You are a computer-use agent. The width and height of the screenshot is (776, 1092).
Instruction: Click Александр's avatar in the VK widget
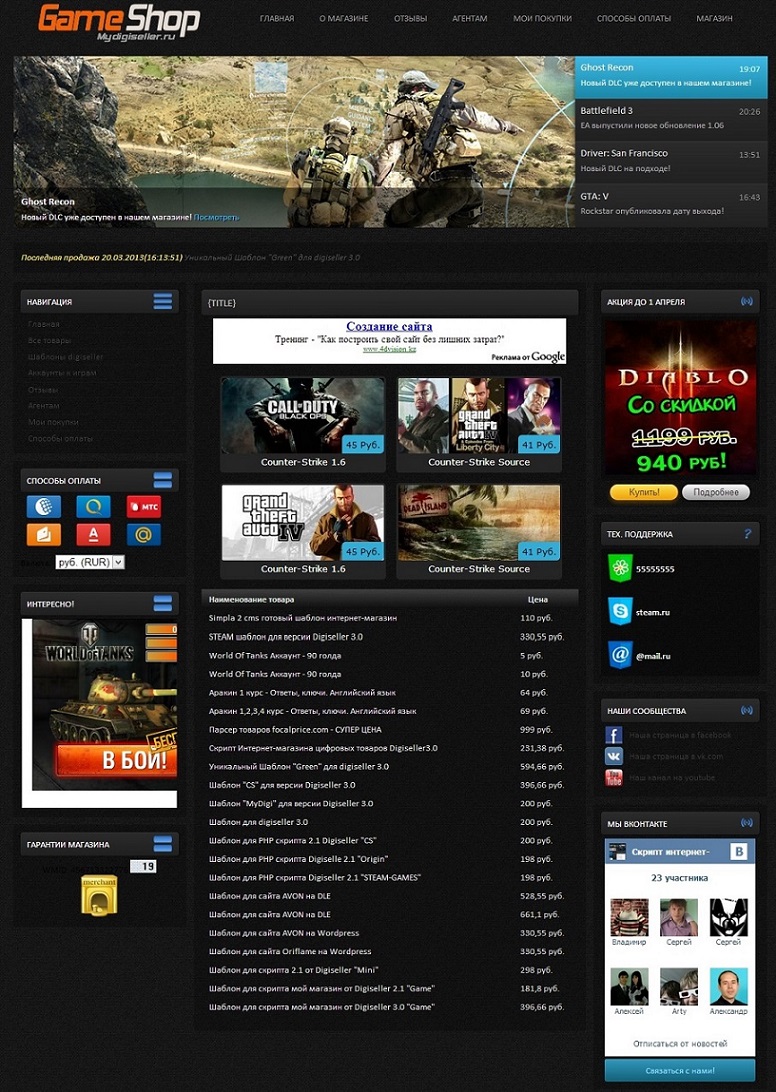pyautogui.click(x=729, y=986)
